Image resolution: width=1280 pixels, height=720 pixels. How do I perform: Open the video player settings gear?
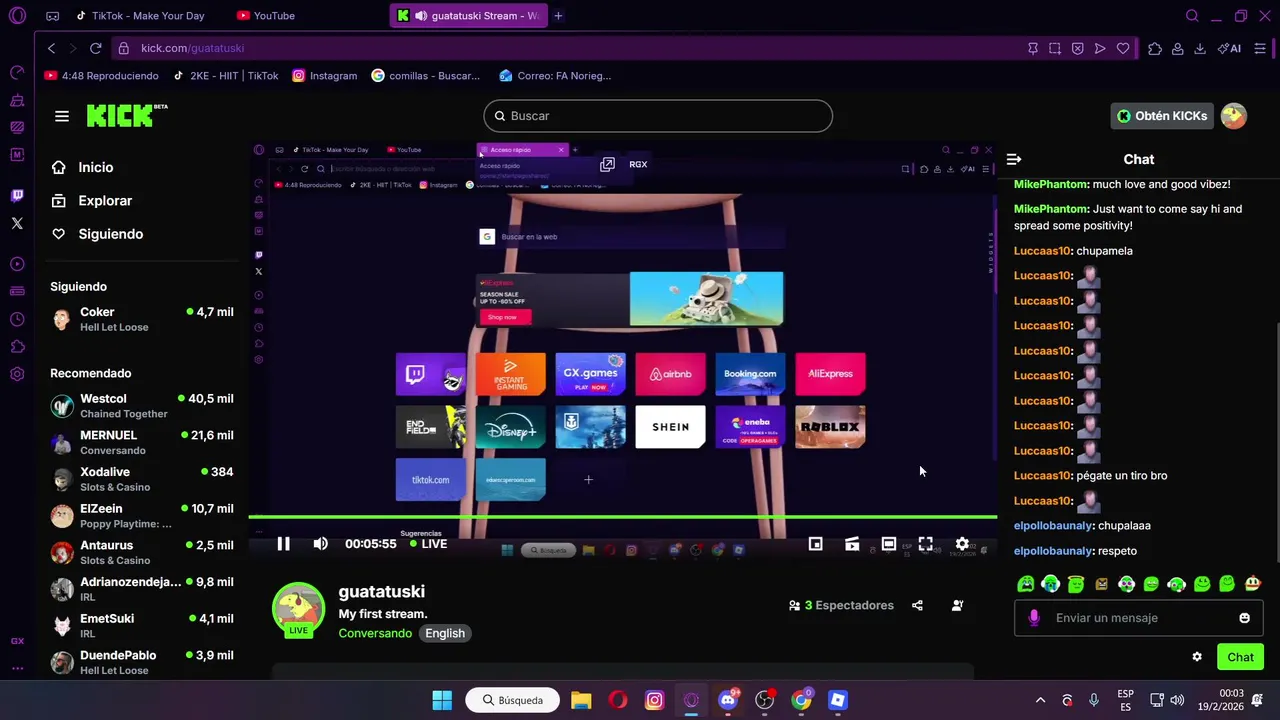962,544
